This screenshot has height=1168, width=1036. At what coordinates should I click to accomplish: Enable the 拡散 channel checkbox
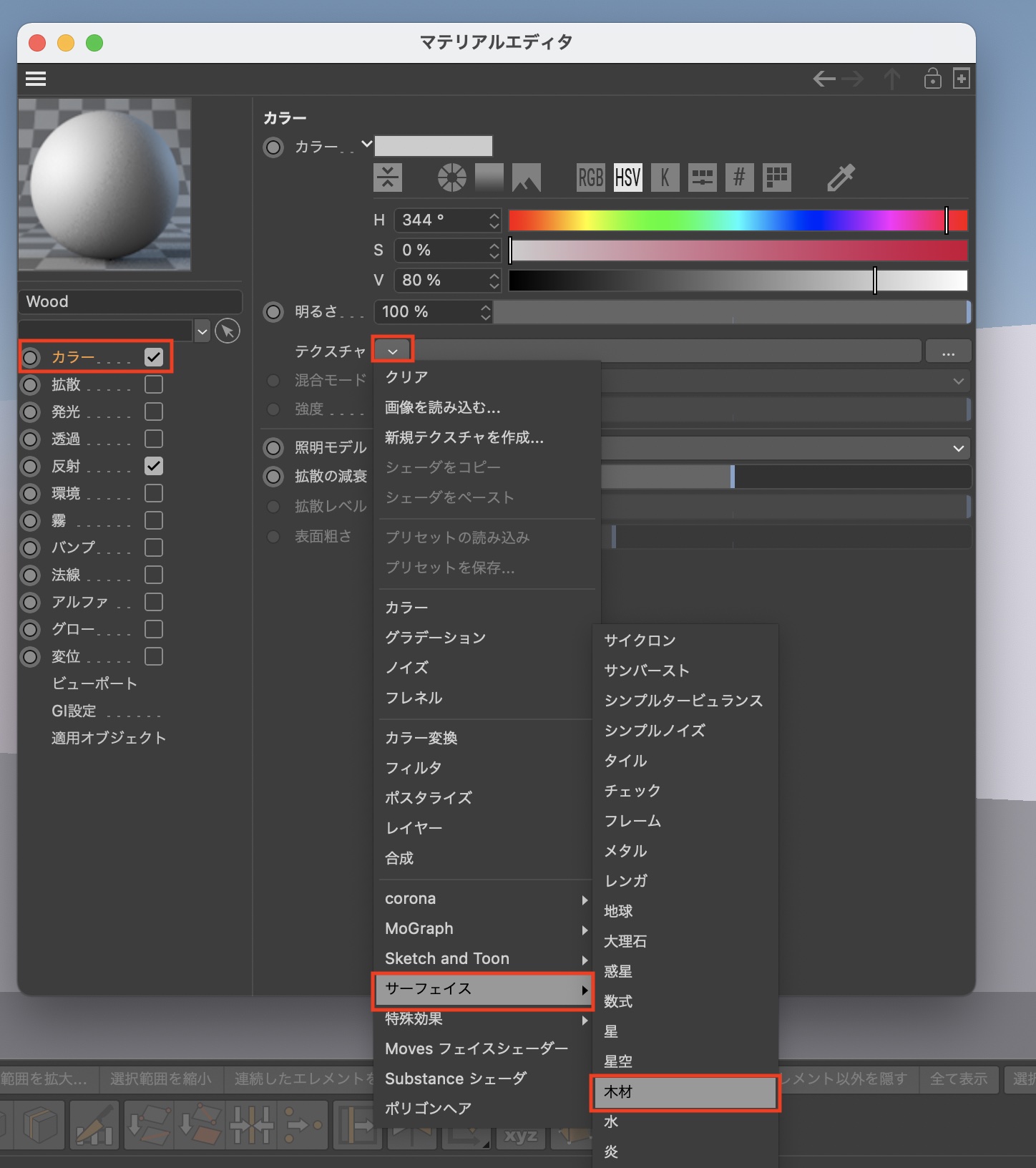click(154, 385)
